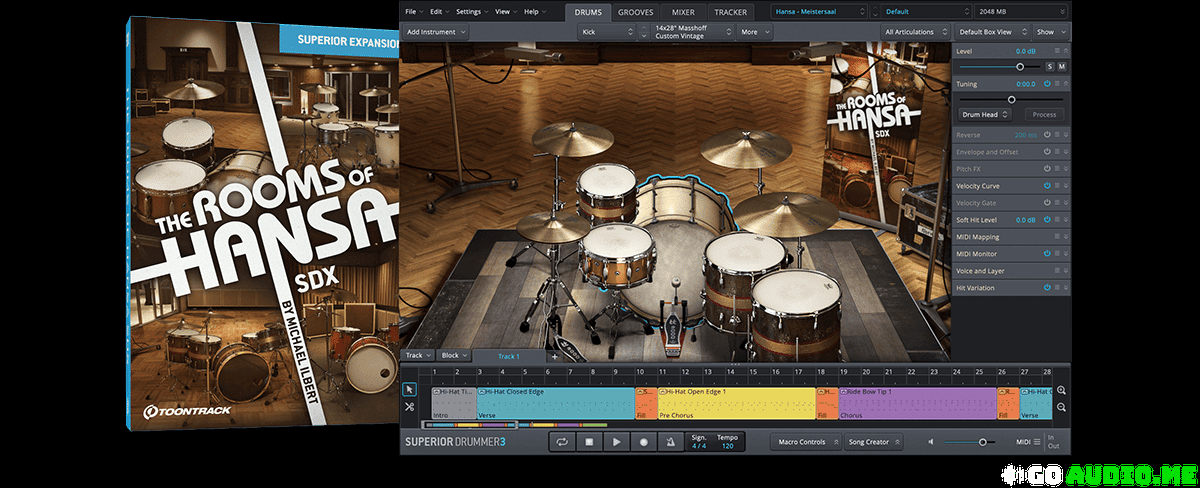Screen dimensions: 1200x488
Task: Open the Default Box View dropdown
Action: pos(991,32)
